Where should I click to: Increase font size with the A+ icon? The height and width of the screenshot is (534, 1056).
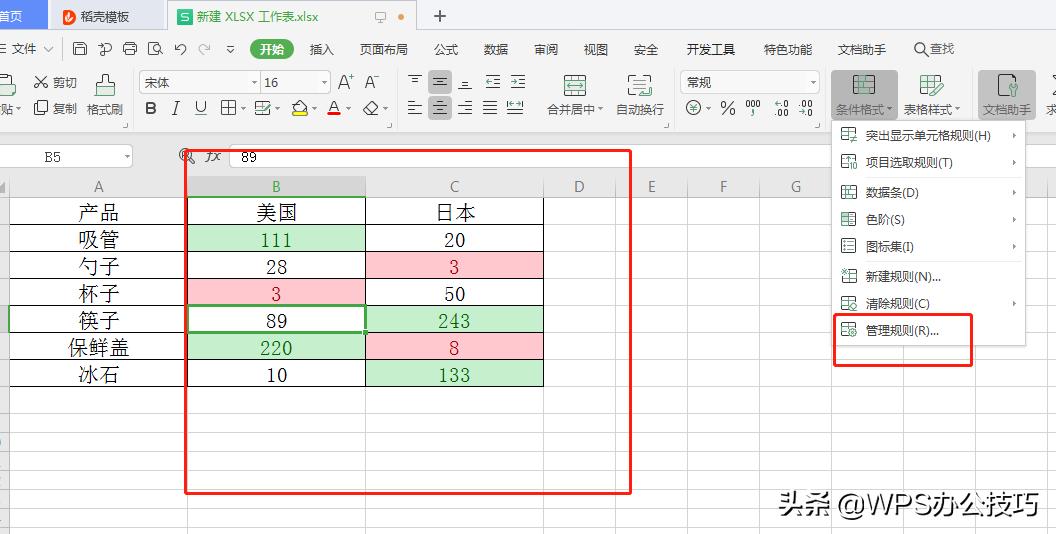(x=345, y=82)
